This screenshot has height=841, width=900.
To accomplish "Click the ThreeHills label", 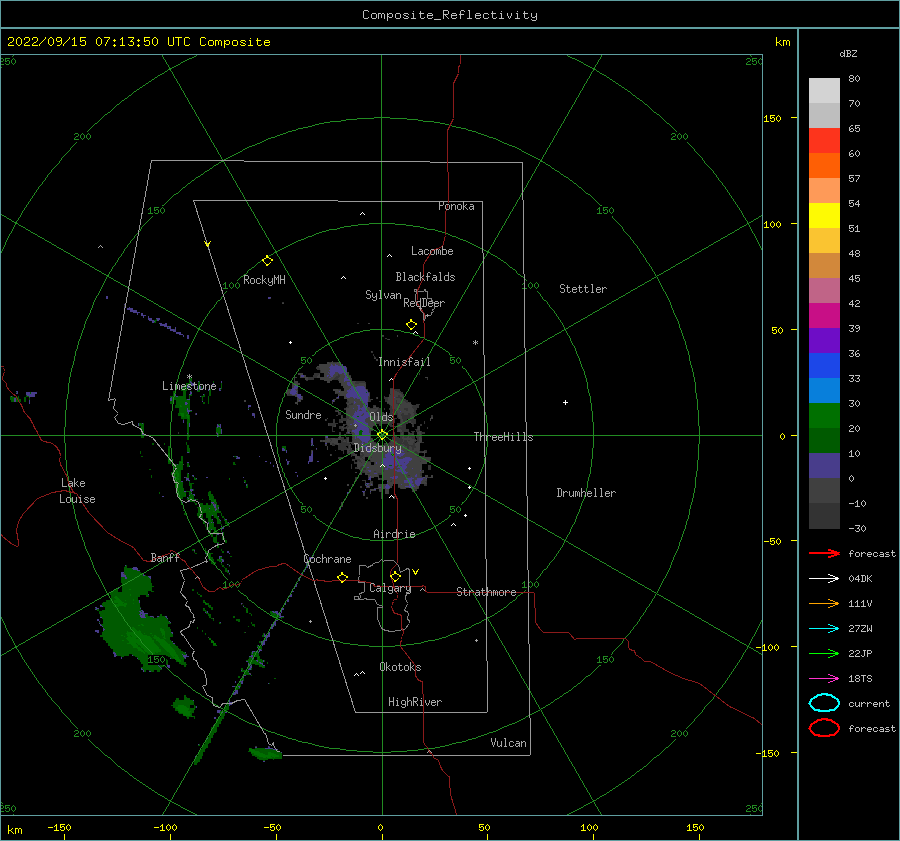I will coord(503,437).
